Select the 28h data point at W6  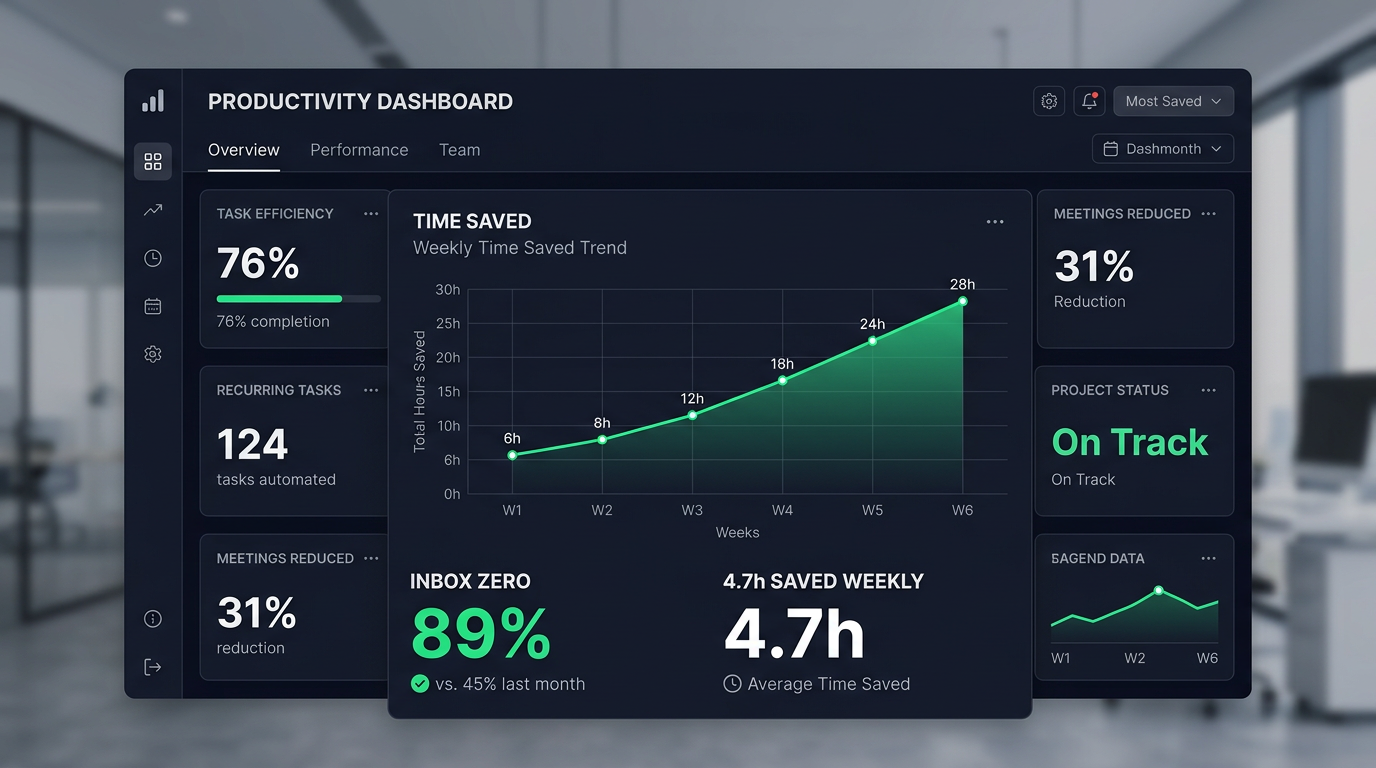962,301
